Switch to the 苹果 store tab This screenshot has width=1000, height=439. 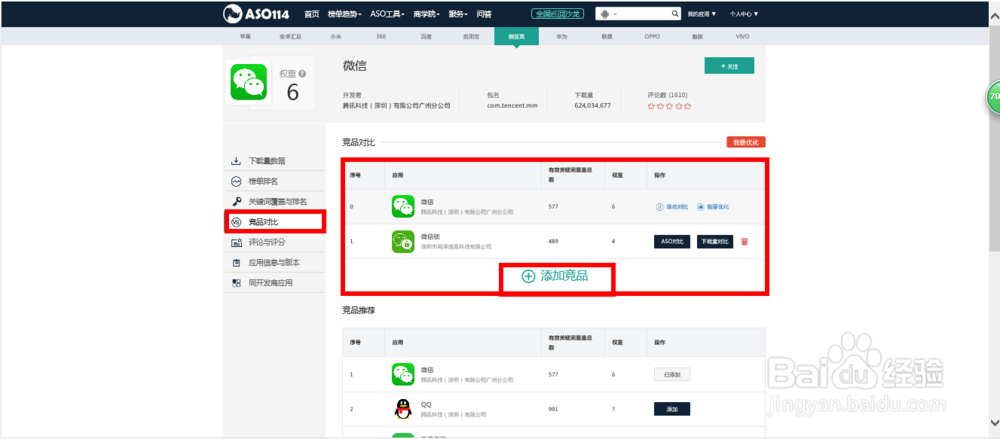tap(246, 37)
